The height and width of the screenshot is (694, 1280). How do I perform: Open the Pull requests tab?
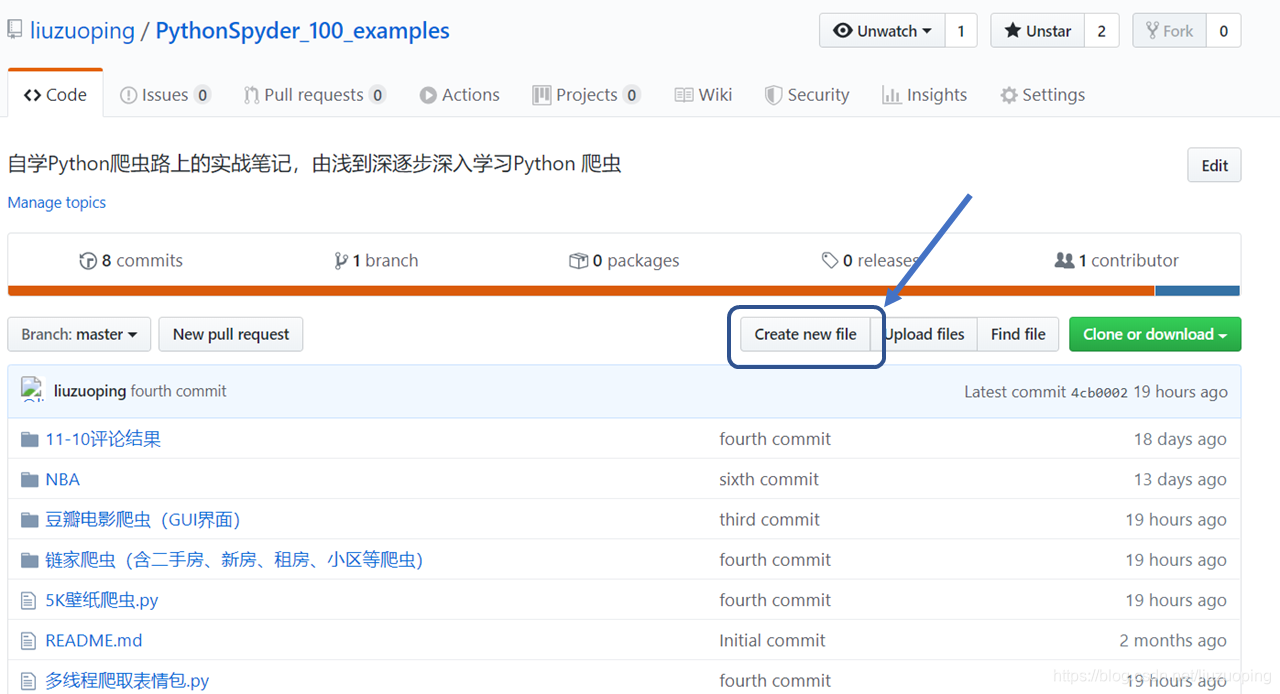[315, 95]
